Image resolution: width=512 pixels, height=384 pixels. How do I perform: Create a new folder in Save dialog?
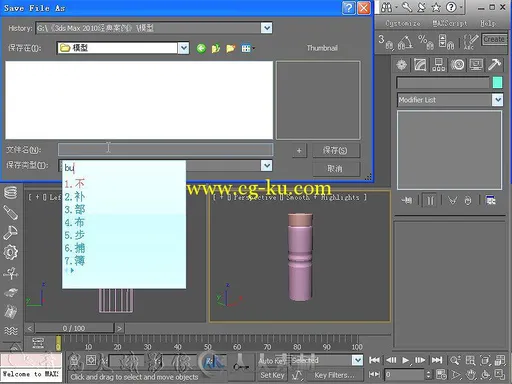pos(231,49)
